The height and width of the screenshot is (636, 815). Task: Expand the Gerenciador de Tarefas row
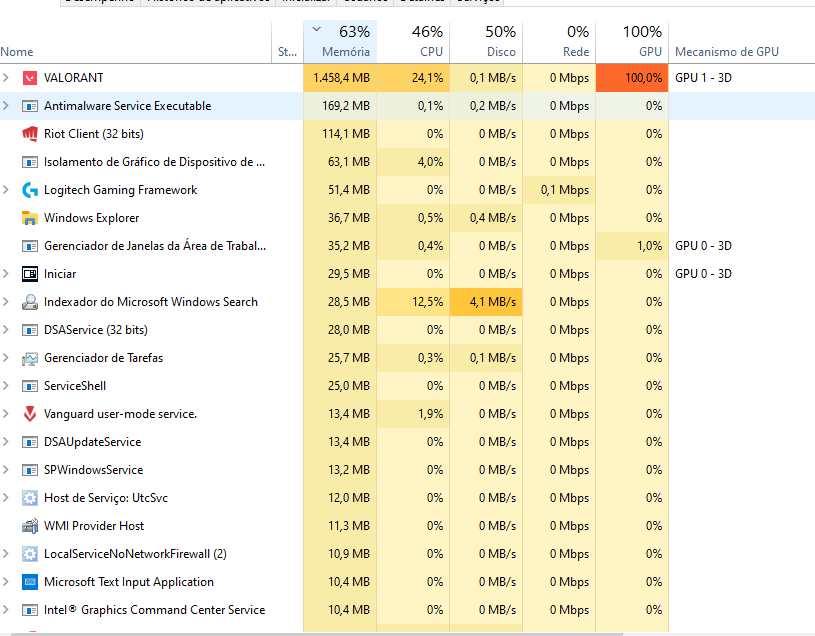(6, 359)
